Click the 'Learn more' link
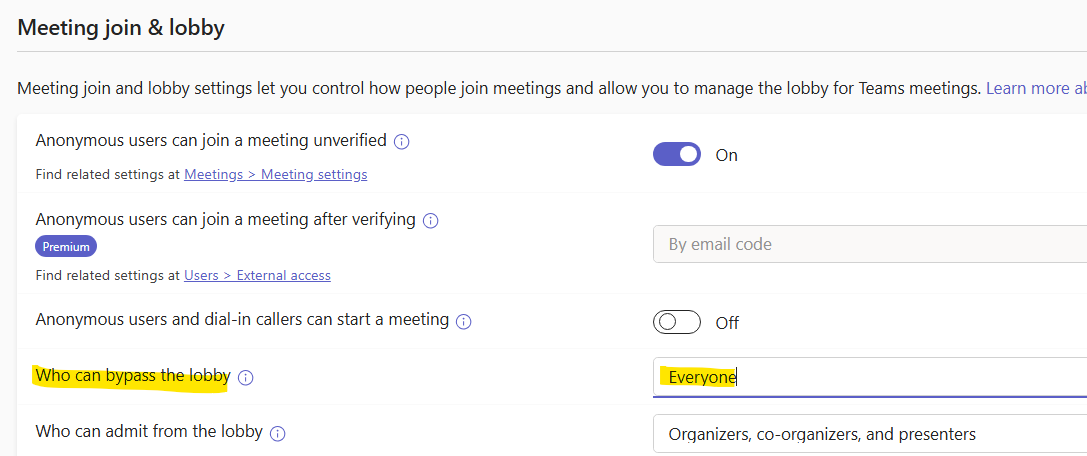The height and width of the screenshot is (456, 1087). tap(1034, 88)
